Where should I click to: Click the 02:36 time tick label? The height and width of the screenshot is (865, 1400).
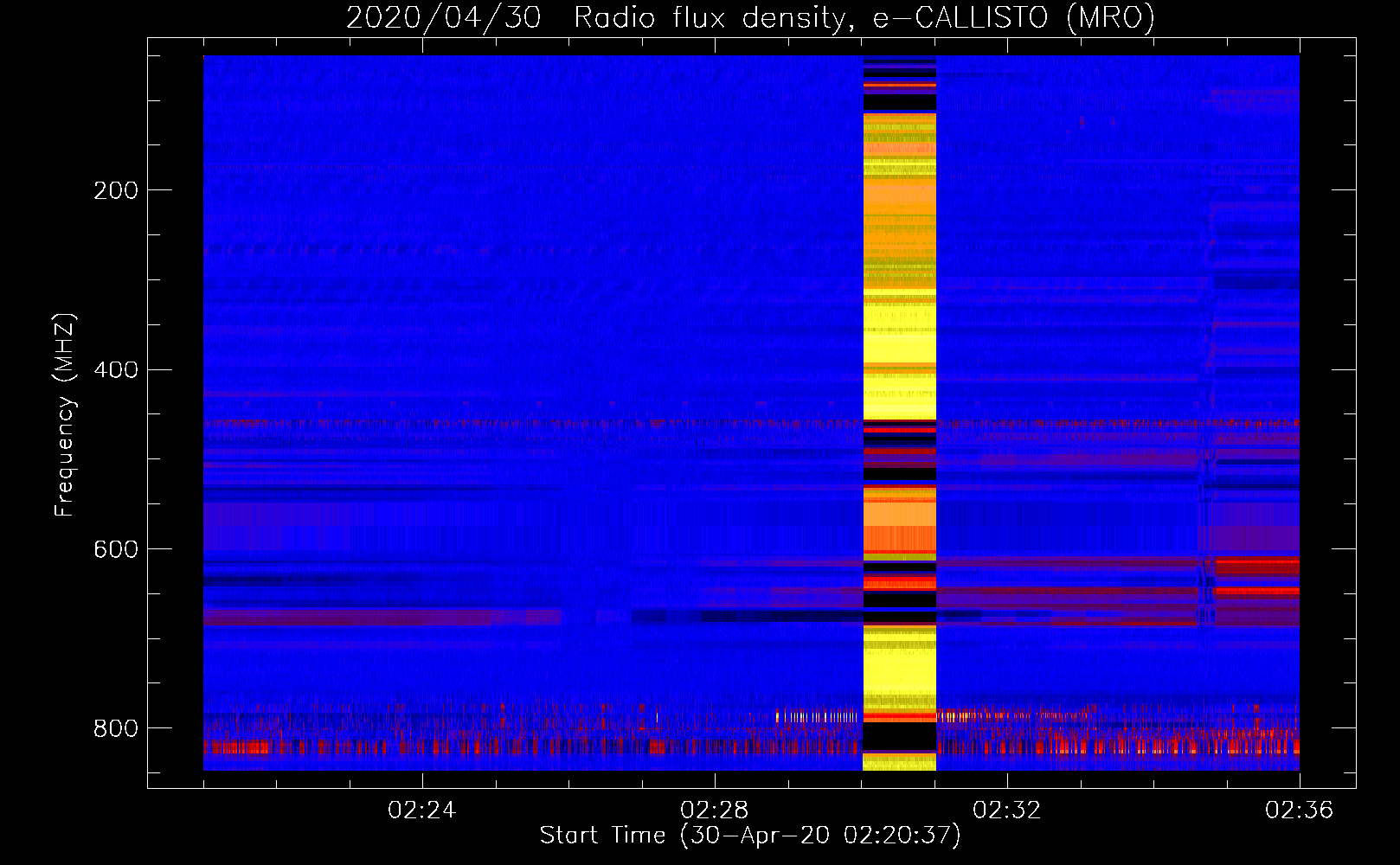(x=1299, y=811)
